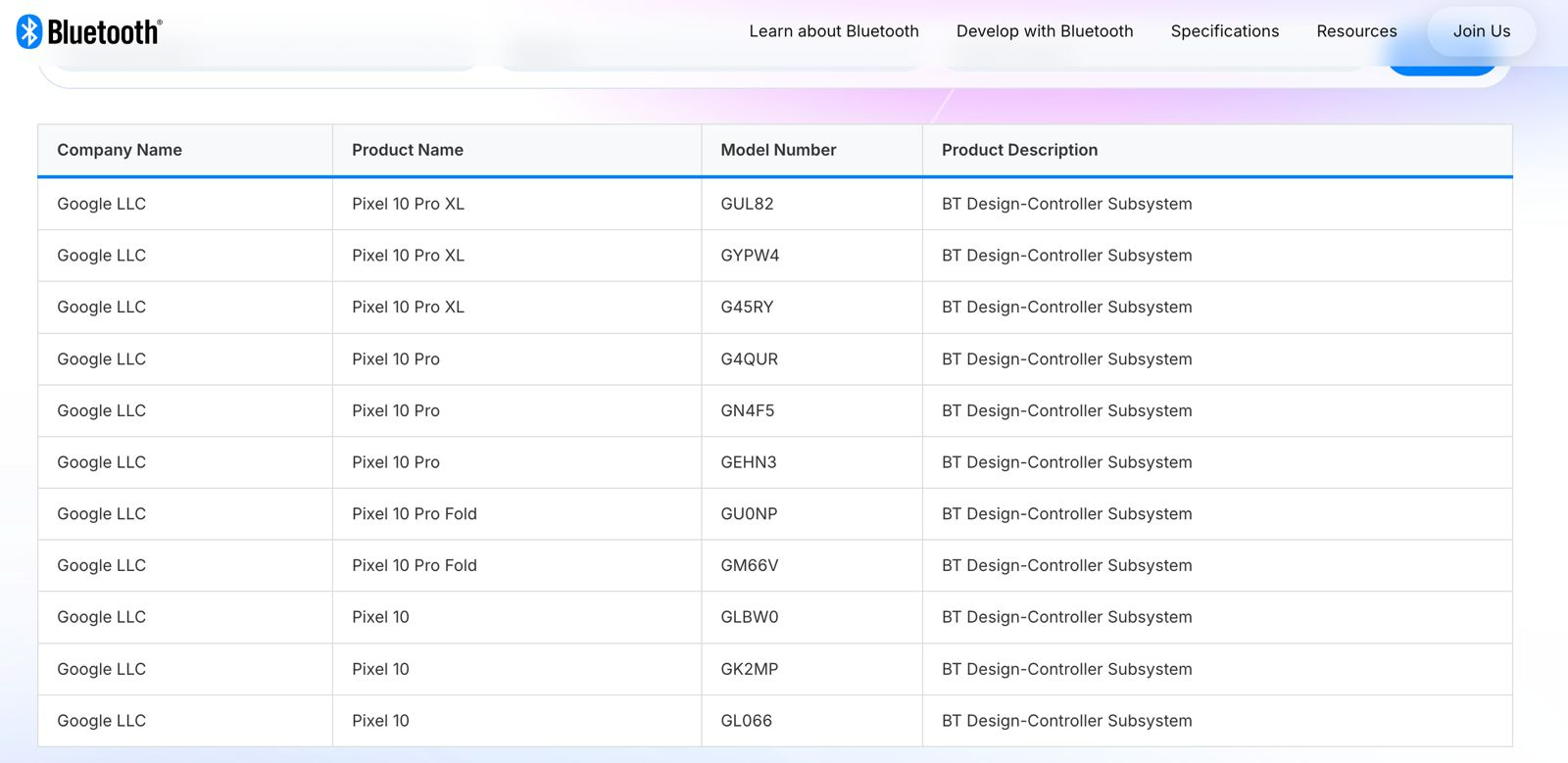Click Google LLC in the GU0NP row
The width and height of the screenshot is (1568, 763).
tap(101, 514)
